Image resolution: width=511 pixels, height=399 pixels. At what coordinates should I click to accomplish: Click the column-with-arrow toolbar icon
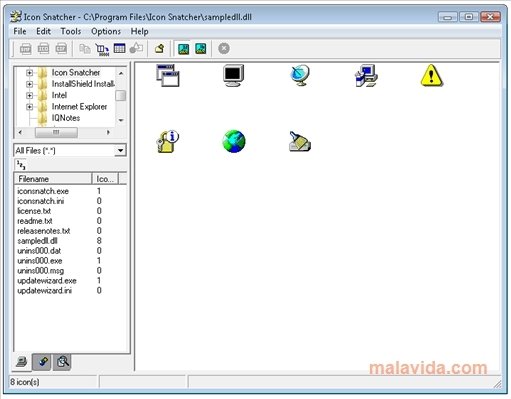tap(102, 49)
